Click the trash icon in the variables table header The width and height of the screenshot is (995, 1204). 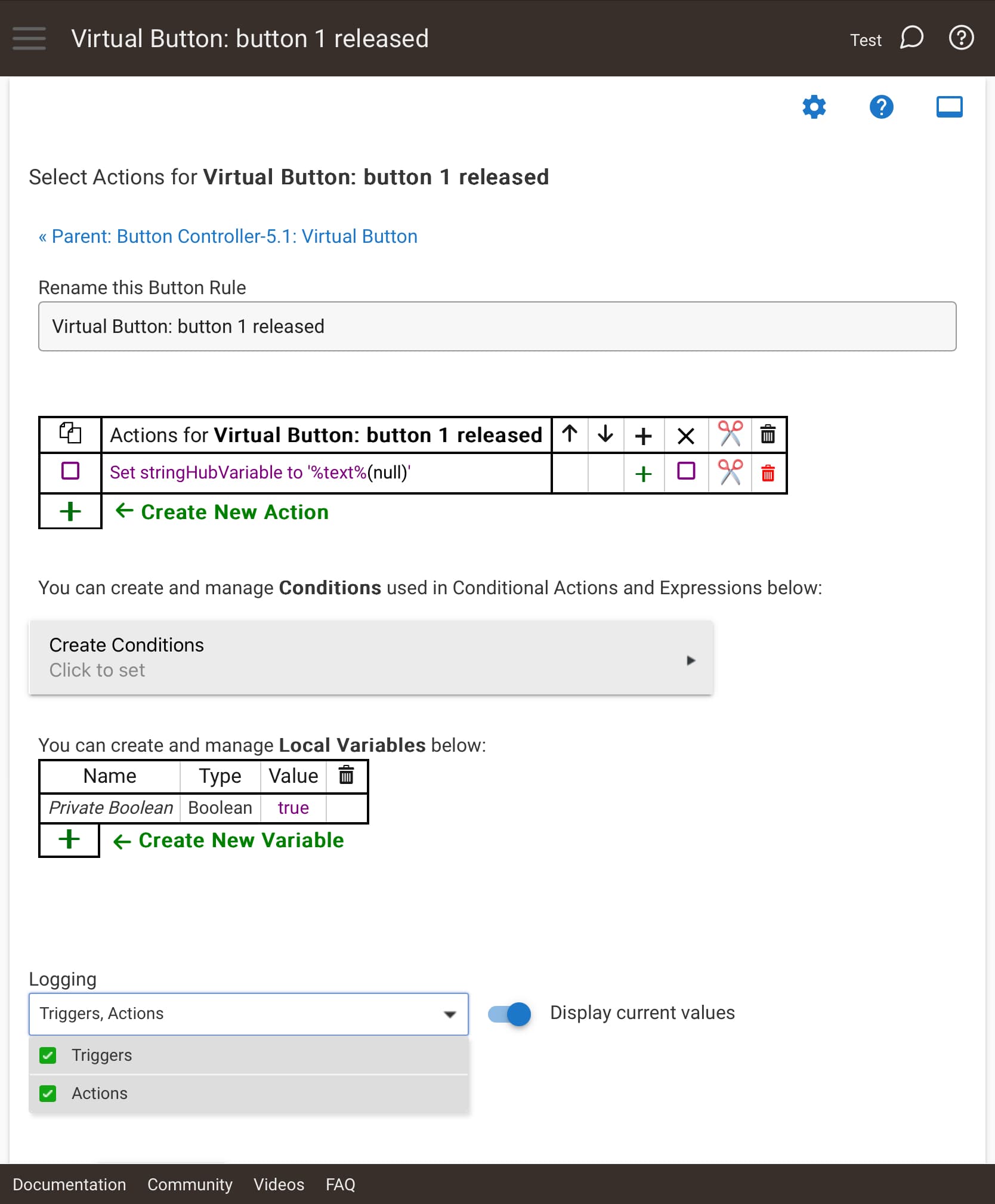coord(347,776)
